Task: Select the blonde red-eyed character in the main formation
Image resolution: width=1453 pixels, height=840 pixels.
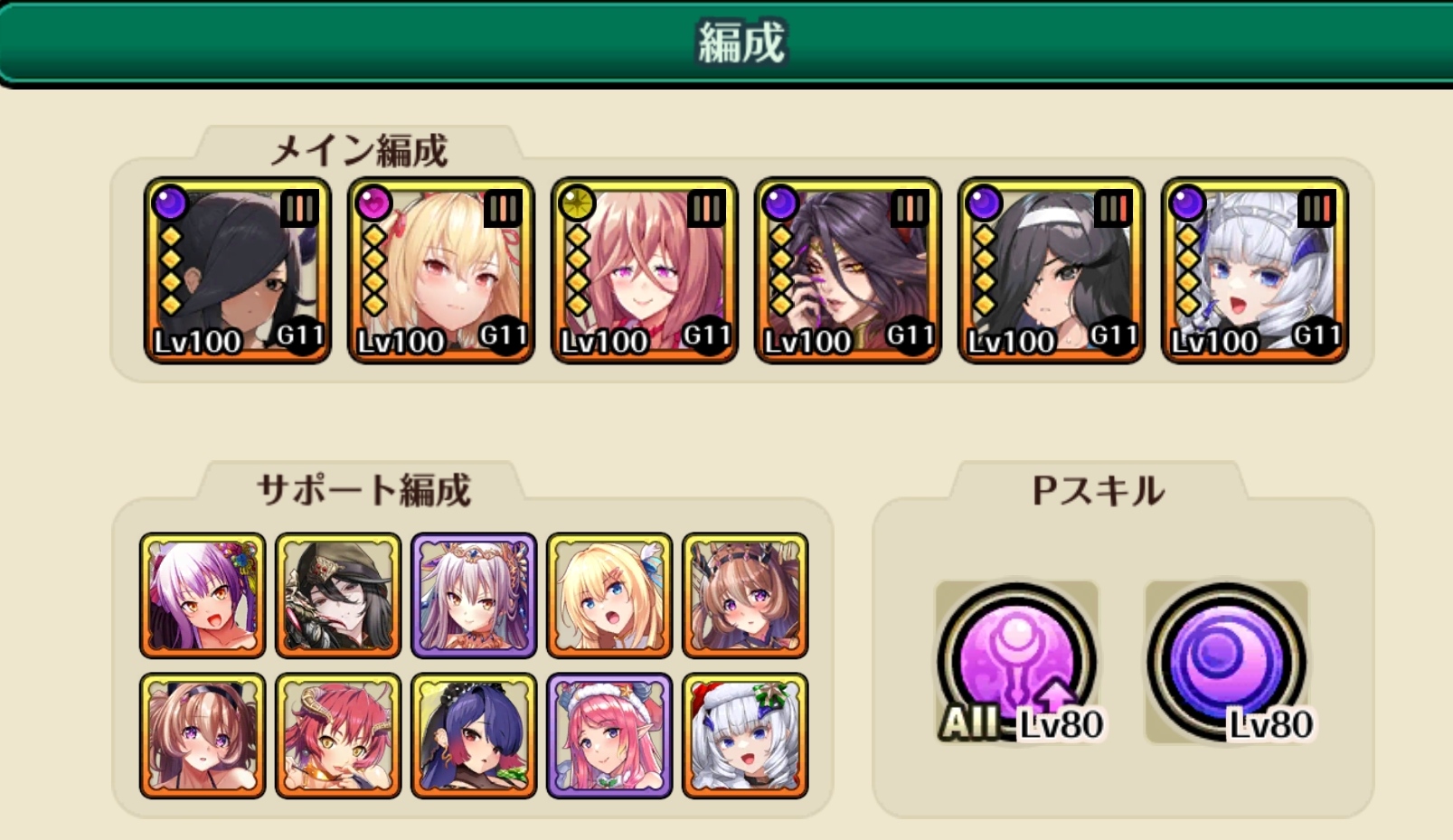Action: click(441, 270)
